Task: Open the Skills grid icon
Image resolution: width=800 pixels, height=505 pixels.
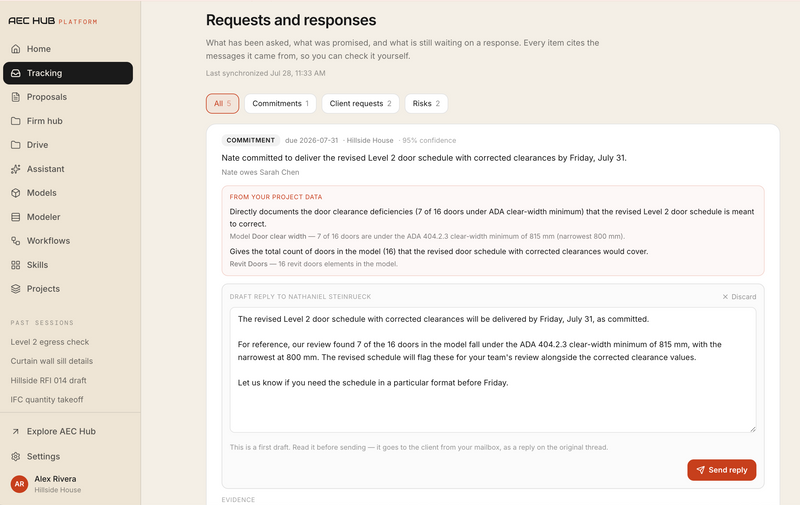Action: pyautogui.click(x=16, y=265)
